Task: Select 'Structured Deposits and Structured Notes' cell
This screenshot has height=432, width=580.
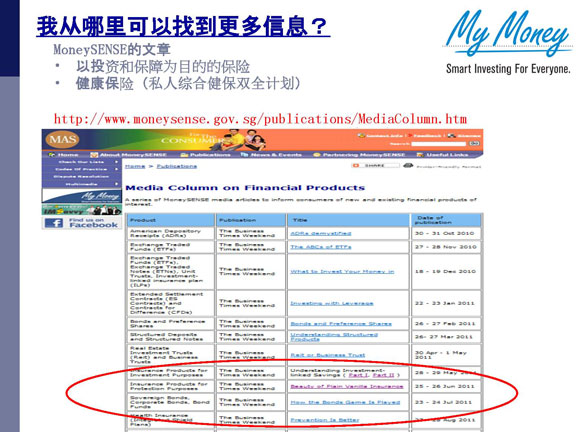Action: (171, 337)
